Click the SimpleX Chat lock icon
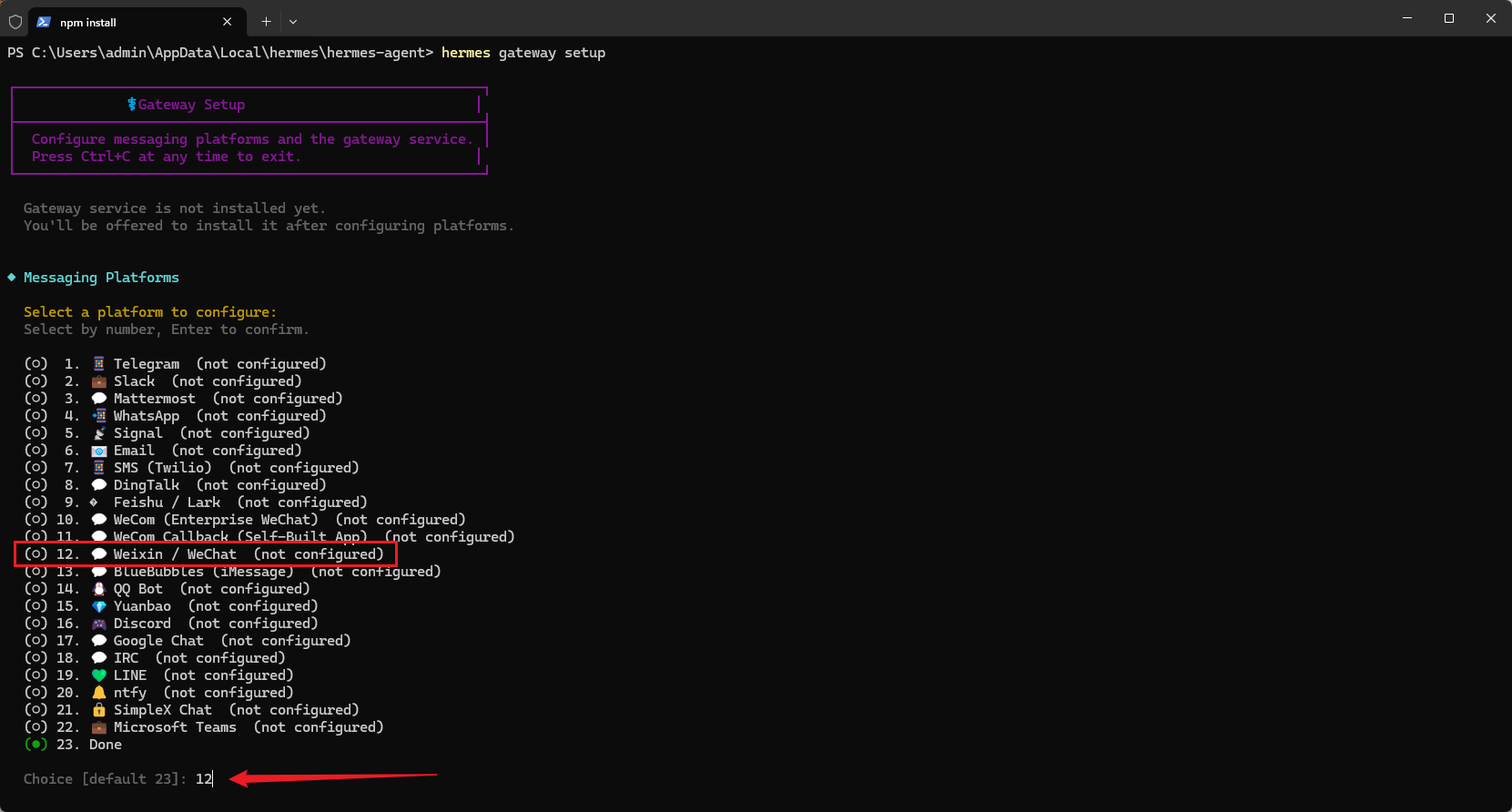This screenshot has height=812, width=1512. 99,710
